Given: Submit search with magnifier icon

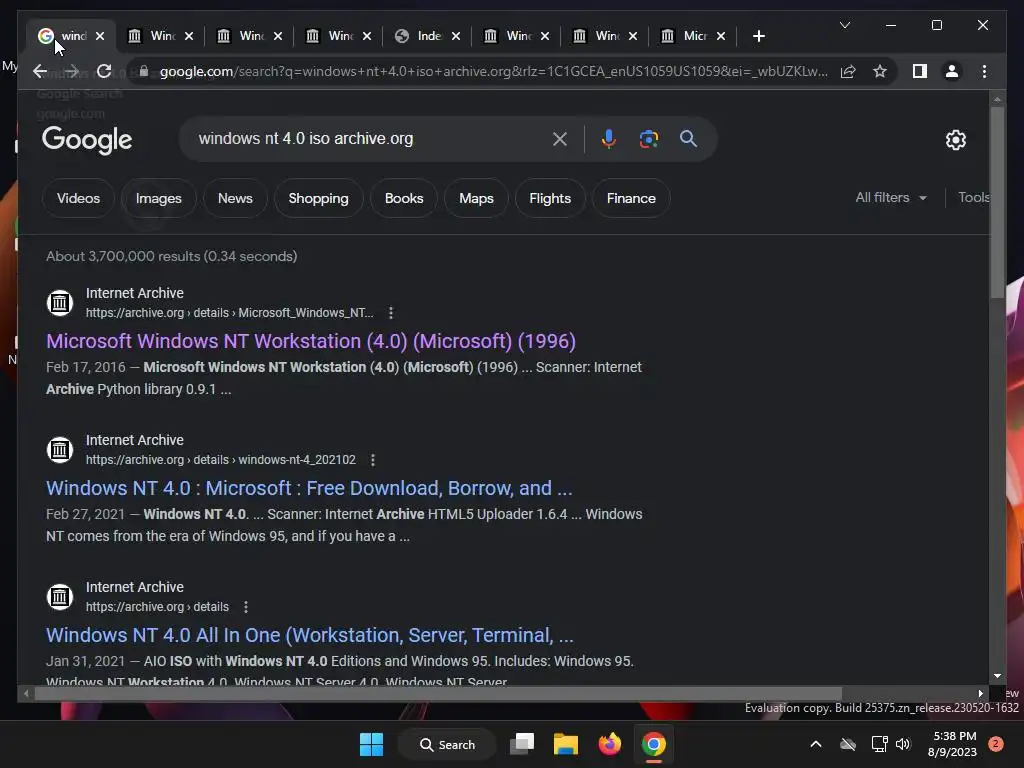Looking at the screenshot, I should pyautogui.click(x=688, y=138).
